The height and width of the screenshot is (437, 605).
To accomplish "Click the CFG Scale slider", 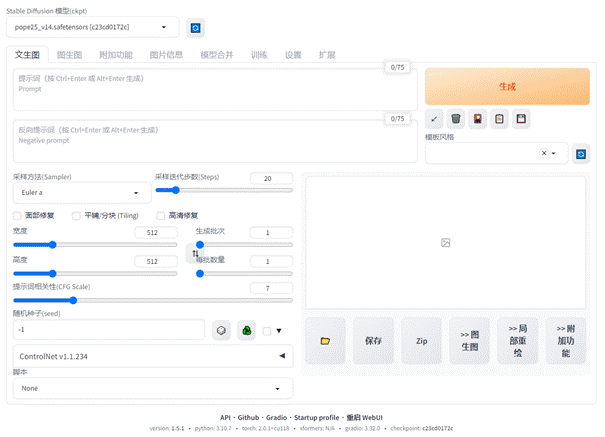I will pos(152,299).
